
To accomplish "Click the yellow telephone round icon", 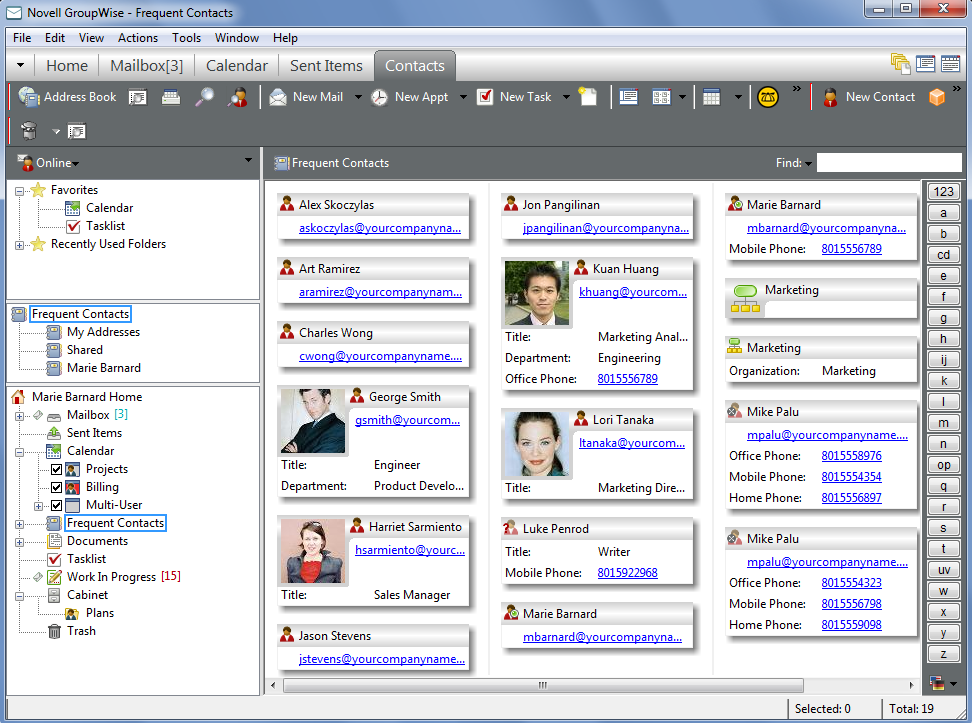I will 767,97.
